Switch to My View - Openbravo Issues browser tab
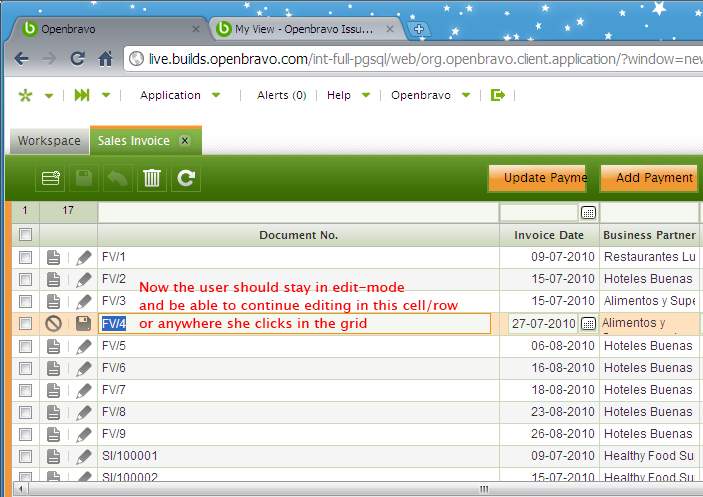The height and width of the screenshot is (497, 703). point(304,29)
